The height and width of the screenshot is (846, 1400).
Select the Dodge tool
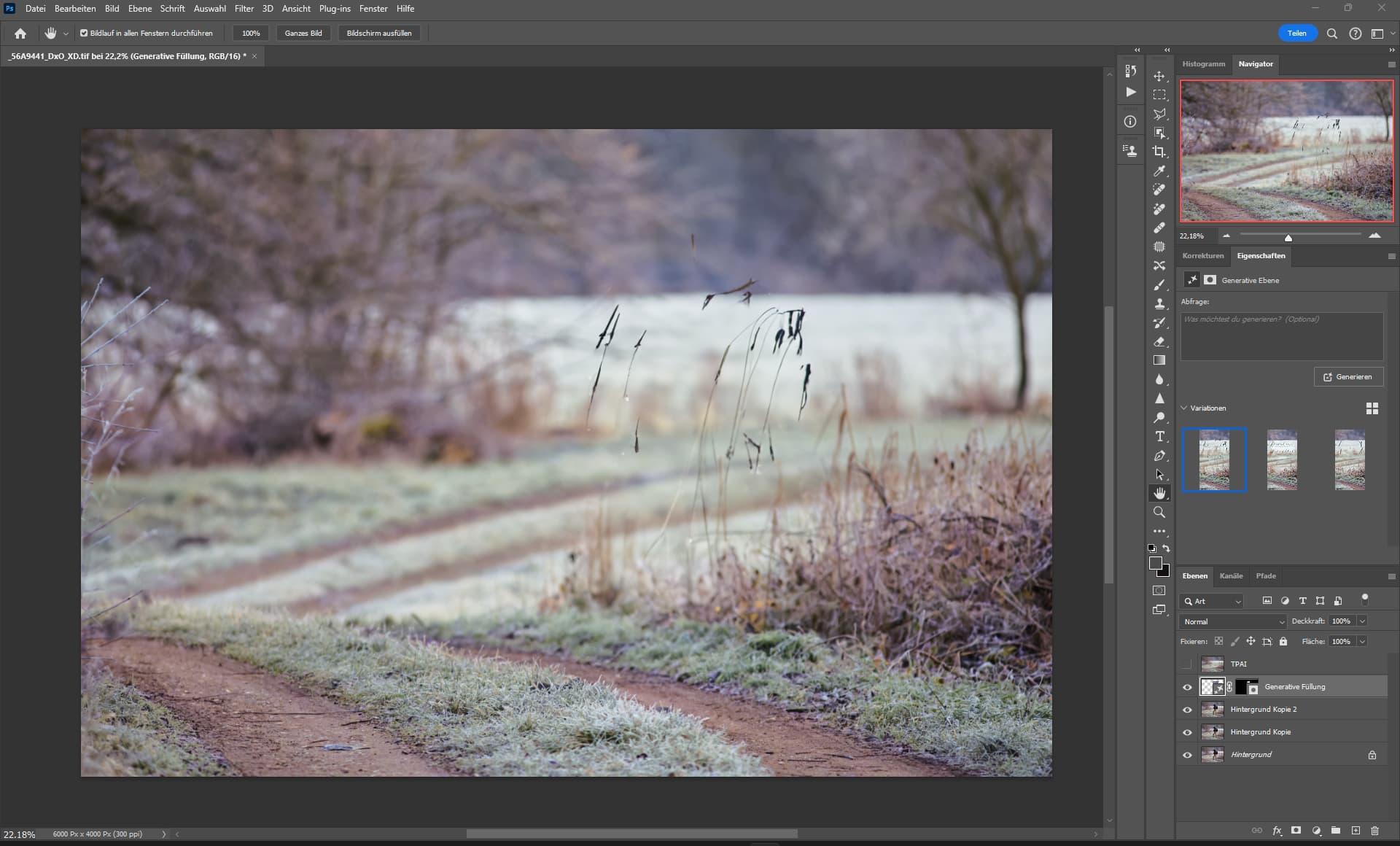[x=1159, y=417]
